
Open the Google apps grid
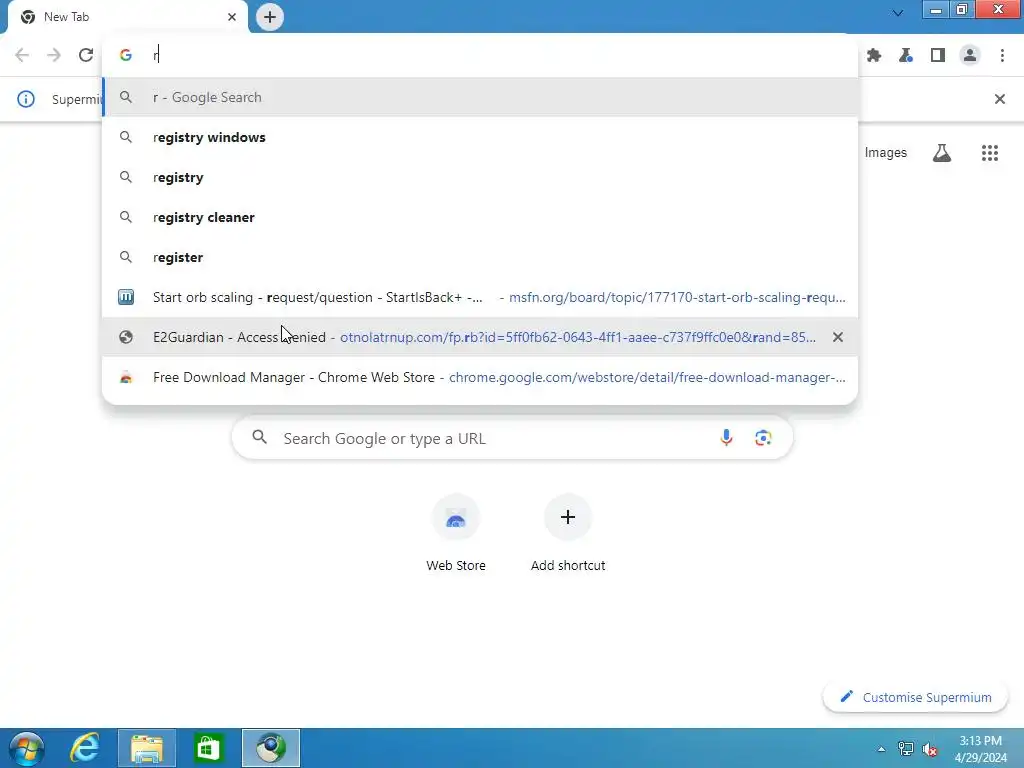click(x=990, y=153)
